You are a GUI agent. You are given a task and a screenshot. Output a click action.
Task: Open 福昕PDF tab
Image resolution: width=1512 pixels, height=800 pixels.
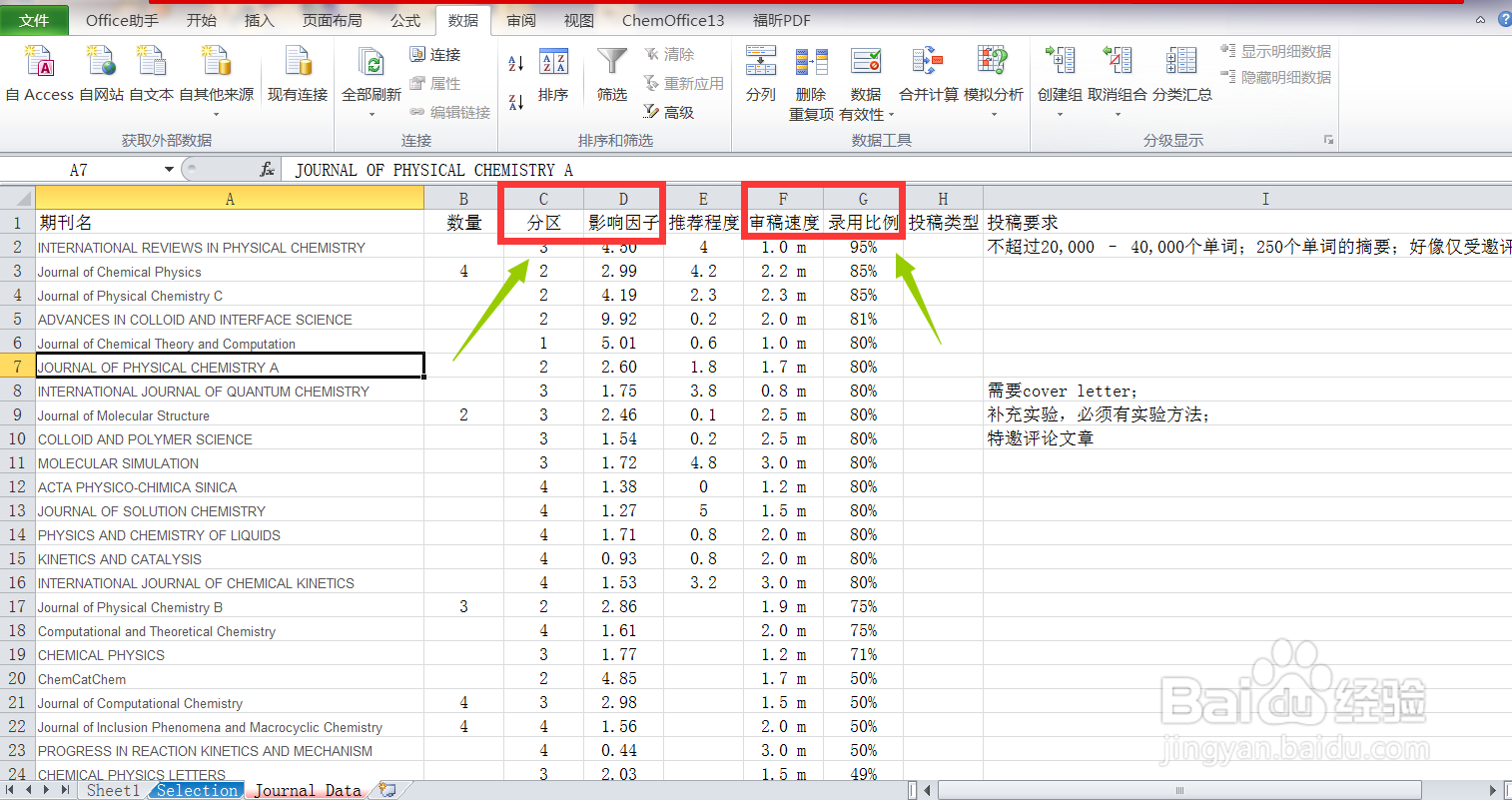click(782, 20)
